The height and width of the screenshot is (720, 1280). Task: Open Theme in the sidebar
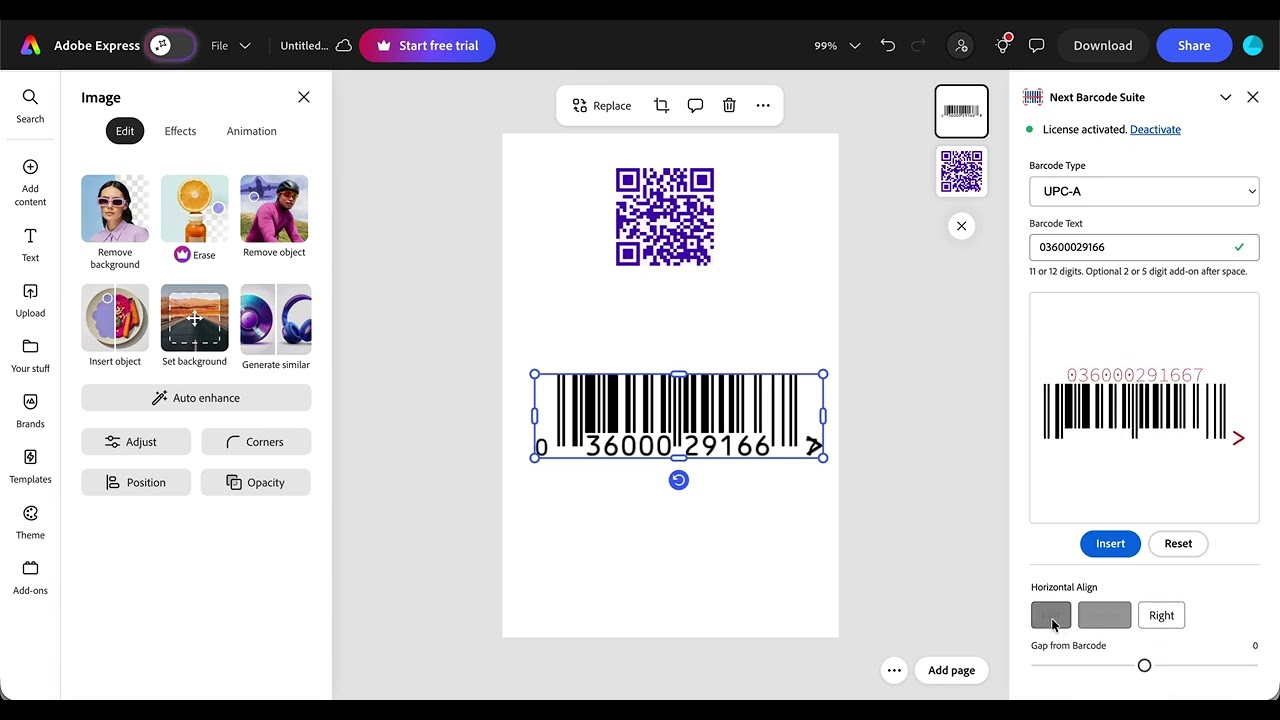pos(30,522)
